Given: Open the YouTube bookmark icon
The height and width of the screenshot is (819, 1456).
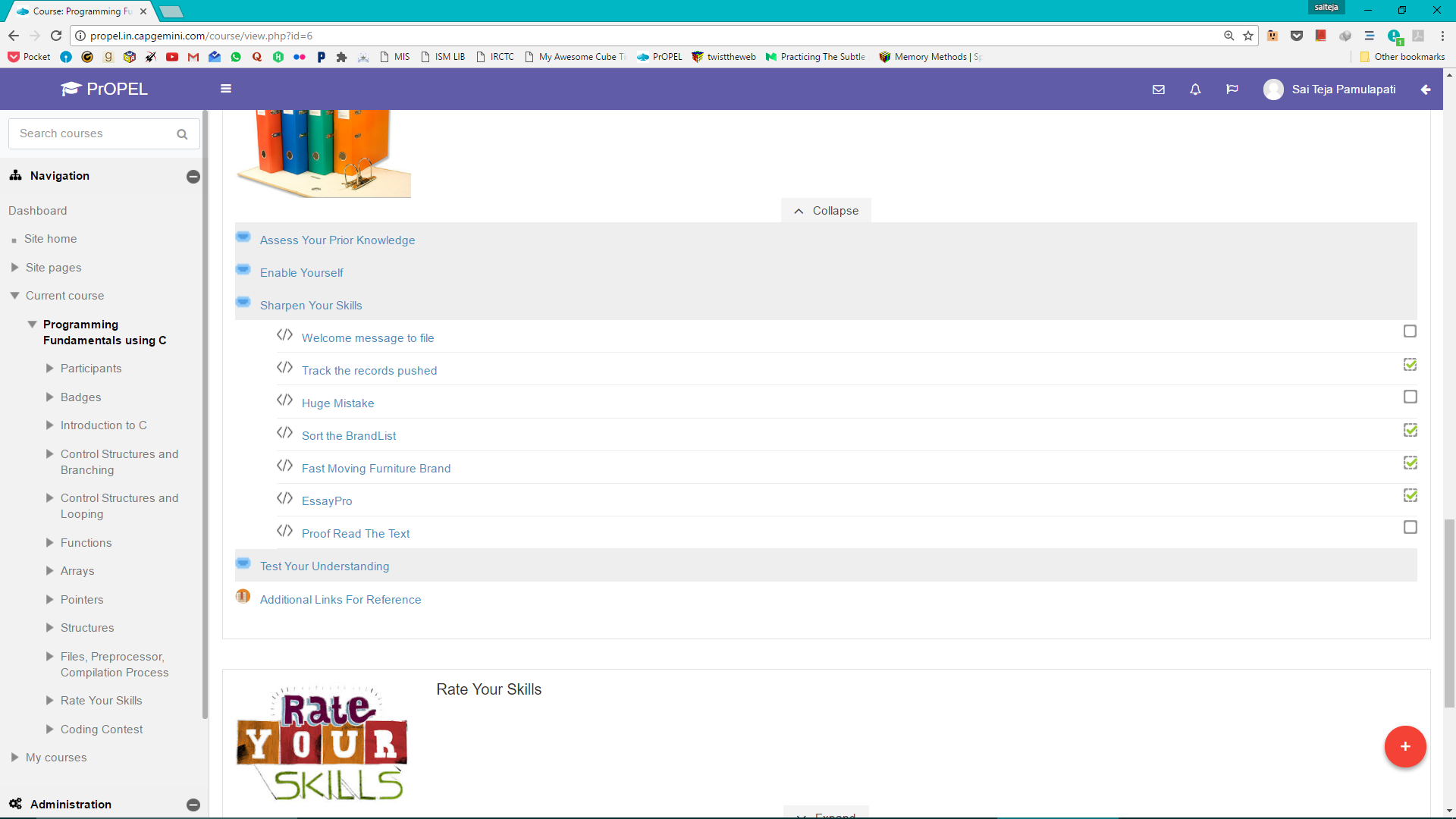Looking at the screenshot, I should 172,57.
